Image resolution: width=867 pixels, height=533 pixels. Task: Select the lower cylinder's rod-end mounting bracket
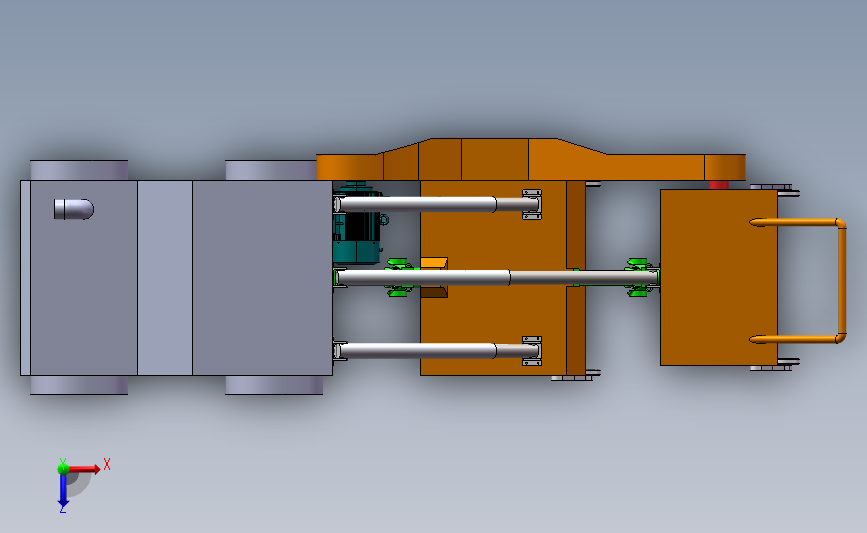(532, 351)
